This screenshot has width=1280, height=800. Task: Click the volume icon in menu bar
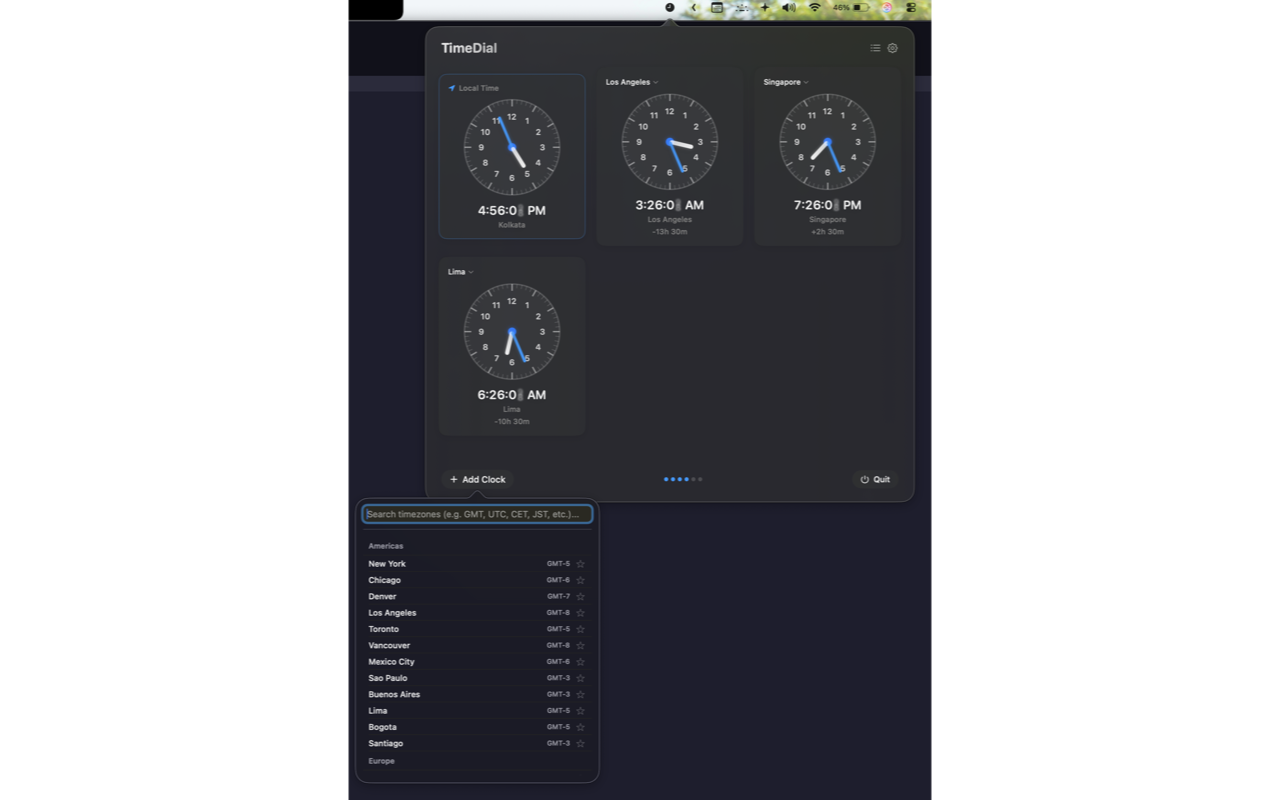click(x=789, y=8)
